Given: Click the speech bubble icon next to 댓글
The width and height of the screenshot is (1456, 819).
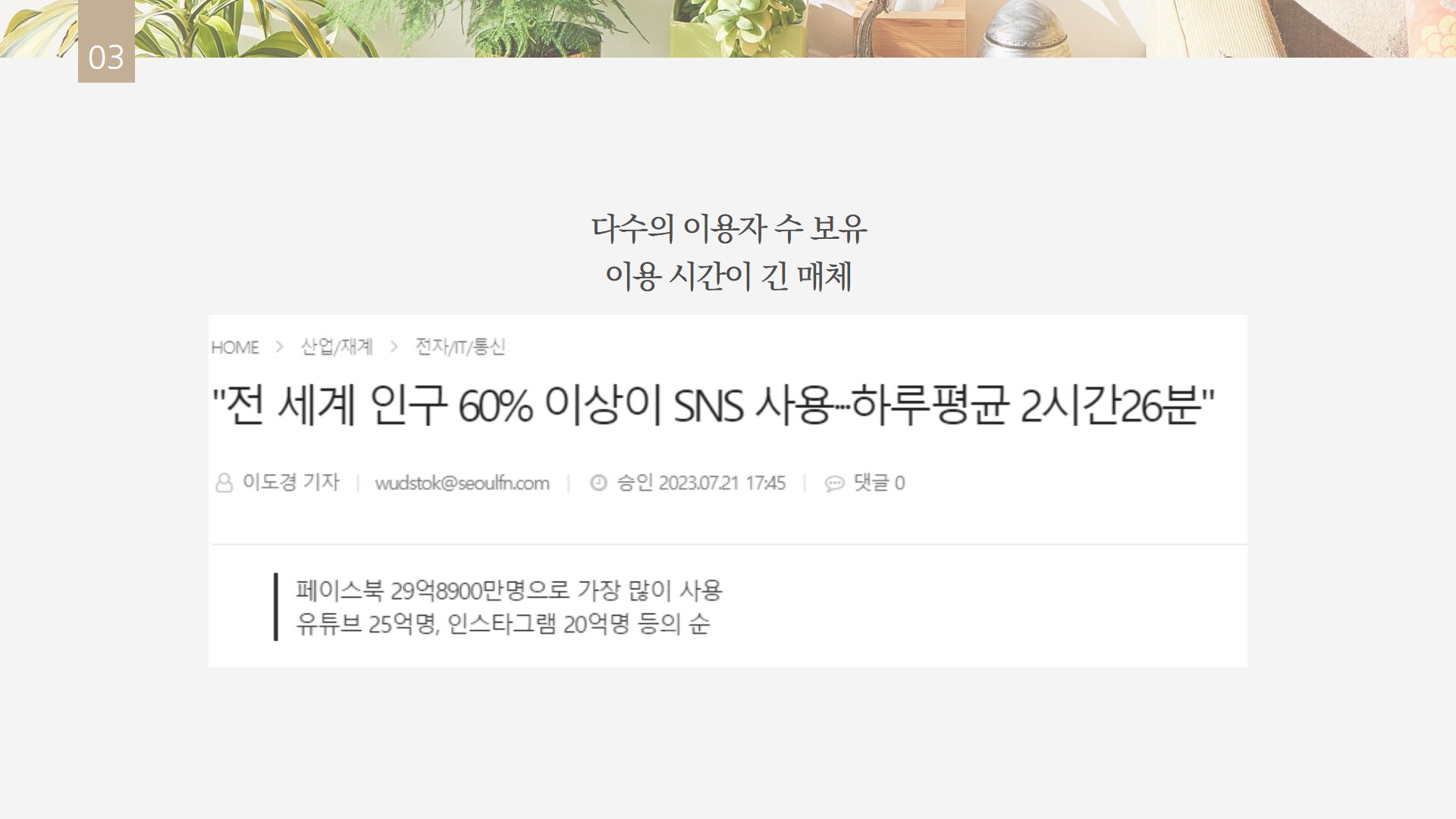Looking at the screenshot, I should point(834,484).
